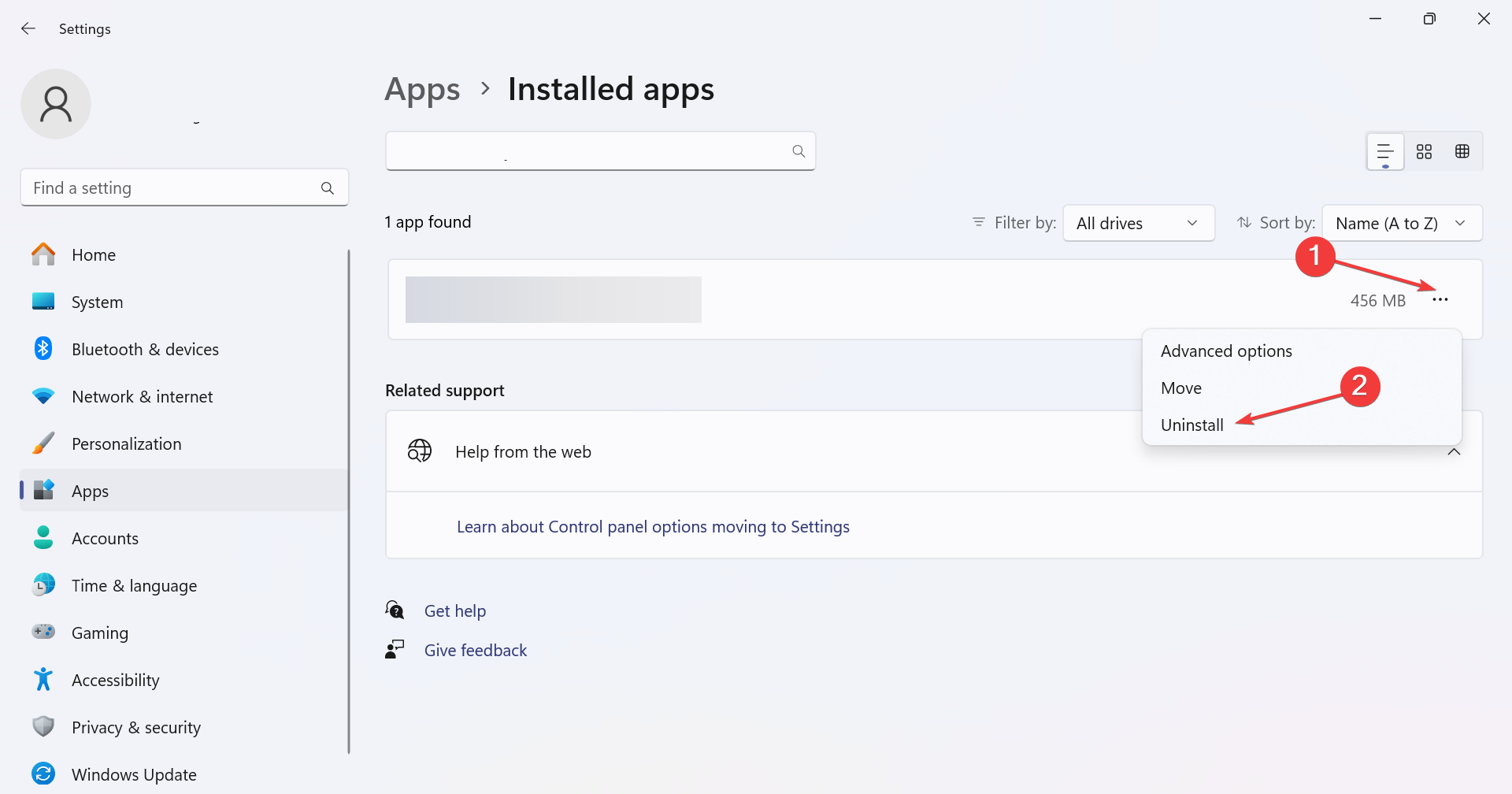Image resolution: width=1512 pixels, height=794 pixels.
Task: Click the sidebar vertical scrollbar
Action: pos(348,501)
